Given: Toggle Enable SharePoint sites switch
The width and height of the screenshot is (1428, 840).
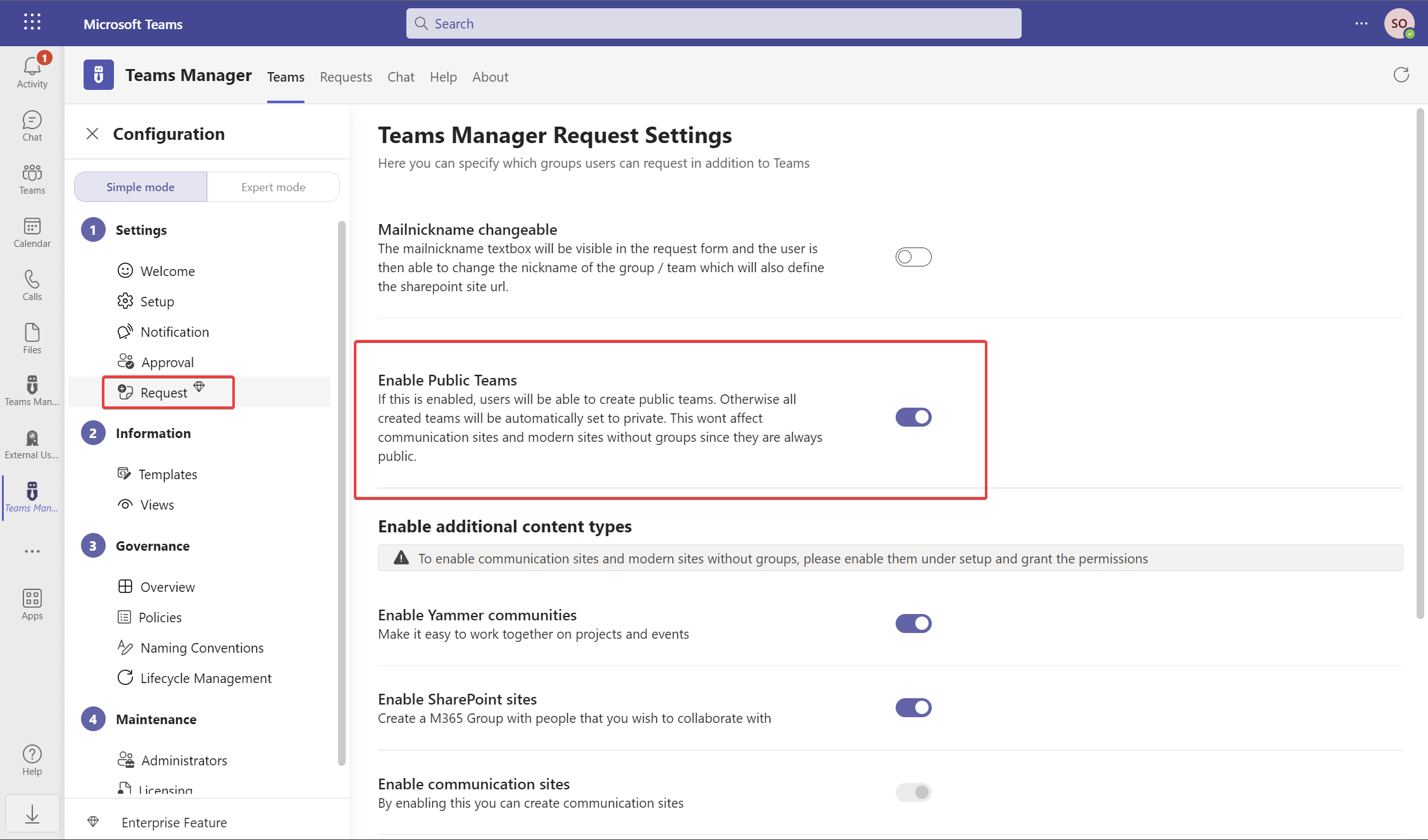Looking at the screenshot, I should (x=913, y=708).
